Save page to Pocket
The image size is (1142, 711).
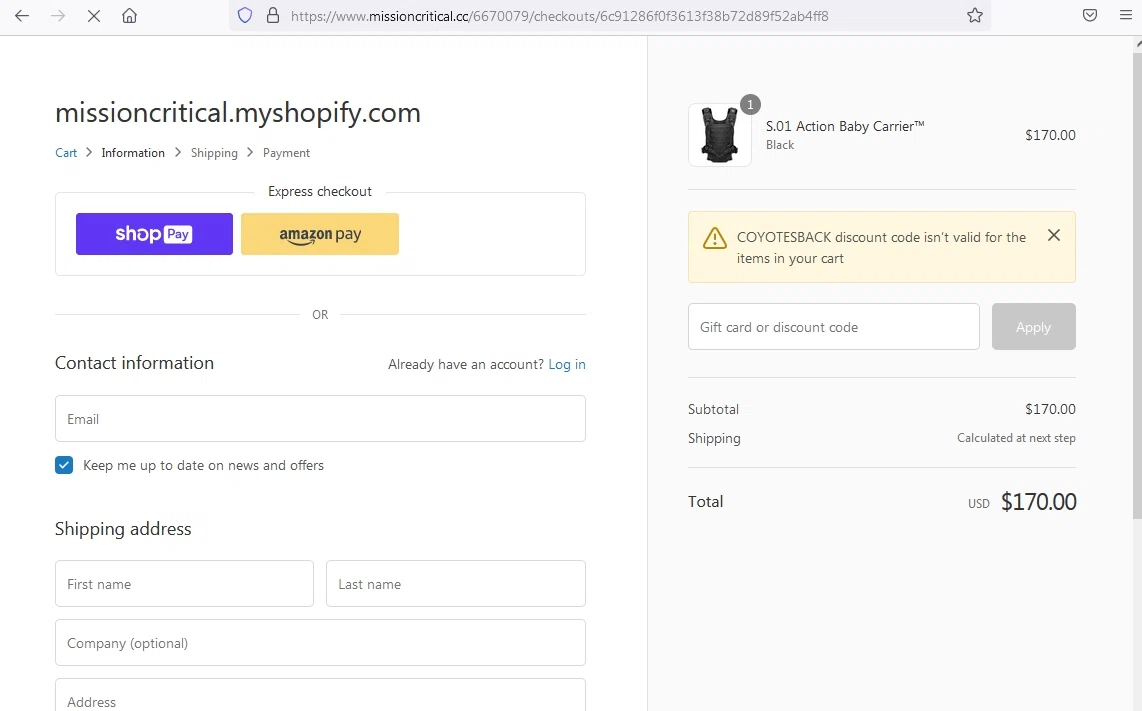(x=1090, y=15)
